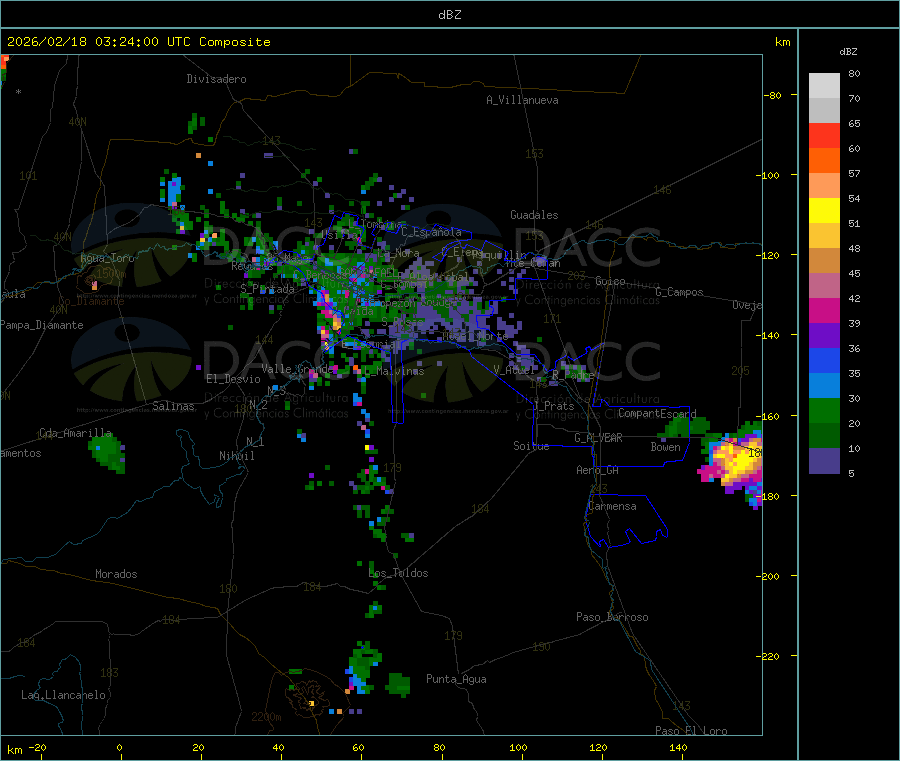Select the pink 42-45 dBZ legend swatch
The width and height of the screenshot is (900, 761).
click(824, 286)
